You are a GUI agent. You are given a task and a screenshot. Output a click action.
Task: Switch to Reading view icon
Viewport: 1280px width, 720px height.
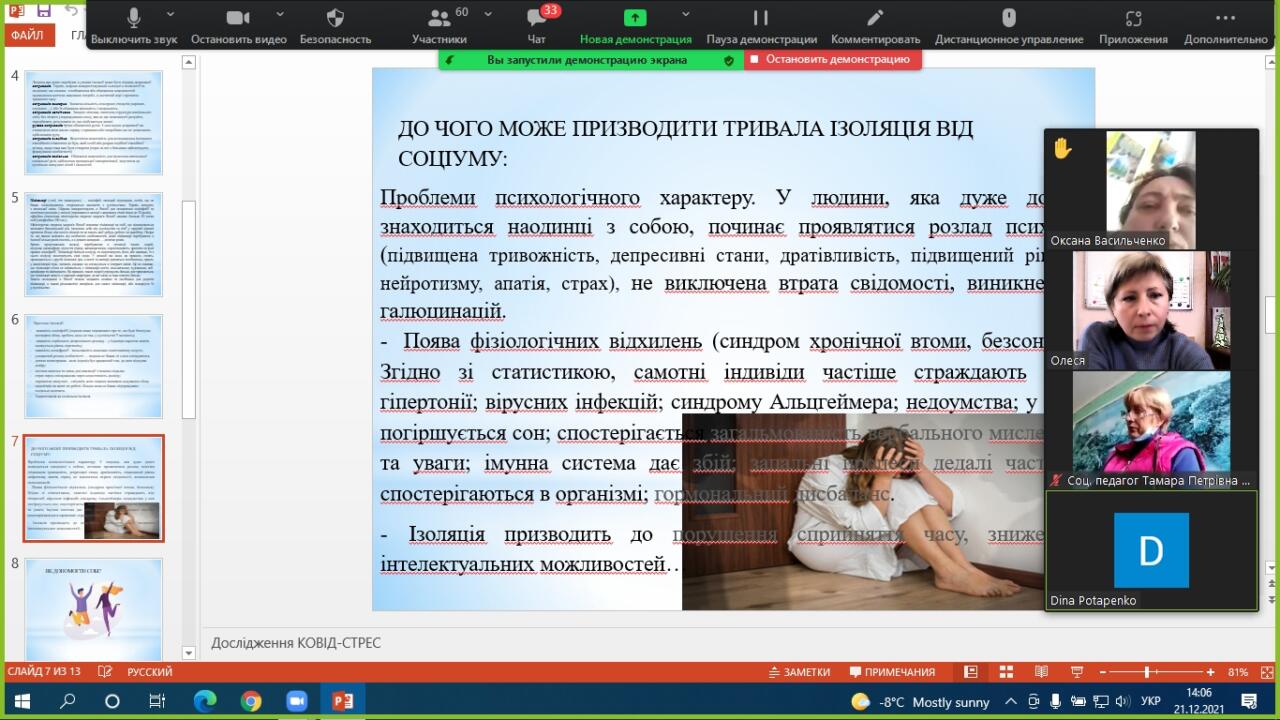point(1041,672)
